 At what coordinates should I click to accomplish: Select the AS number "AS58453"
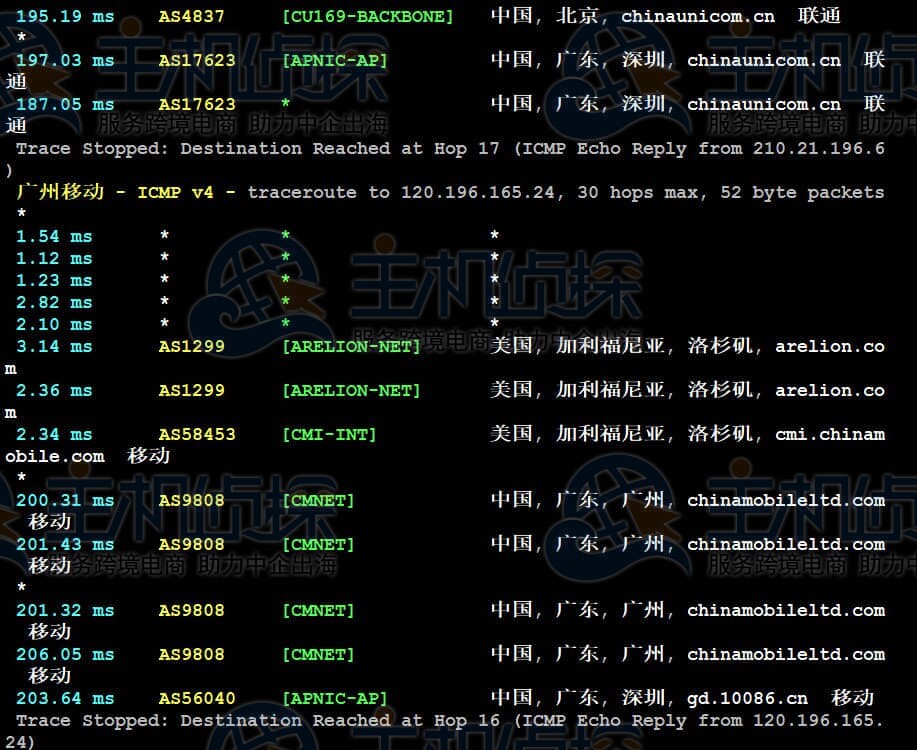[197, 434]
